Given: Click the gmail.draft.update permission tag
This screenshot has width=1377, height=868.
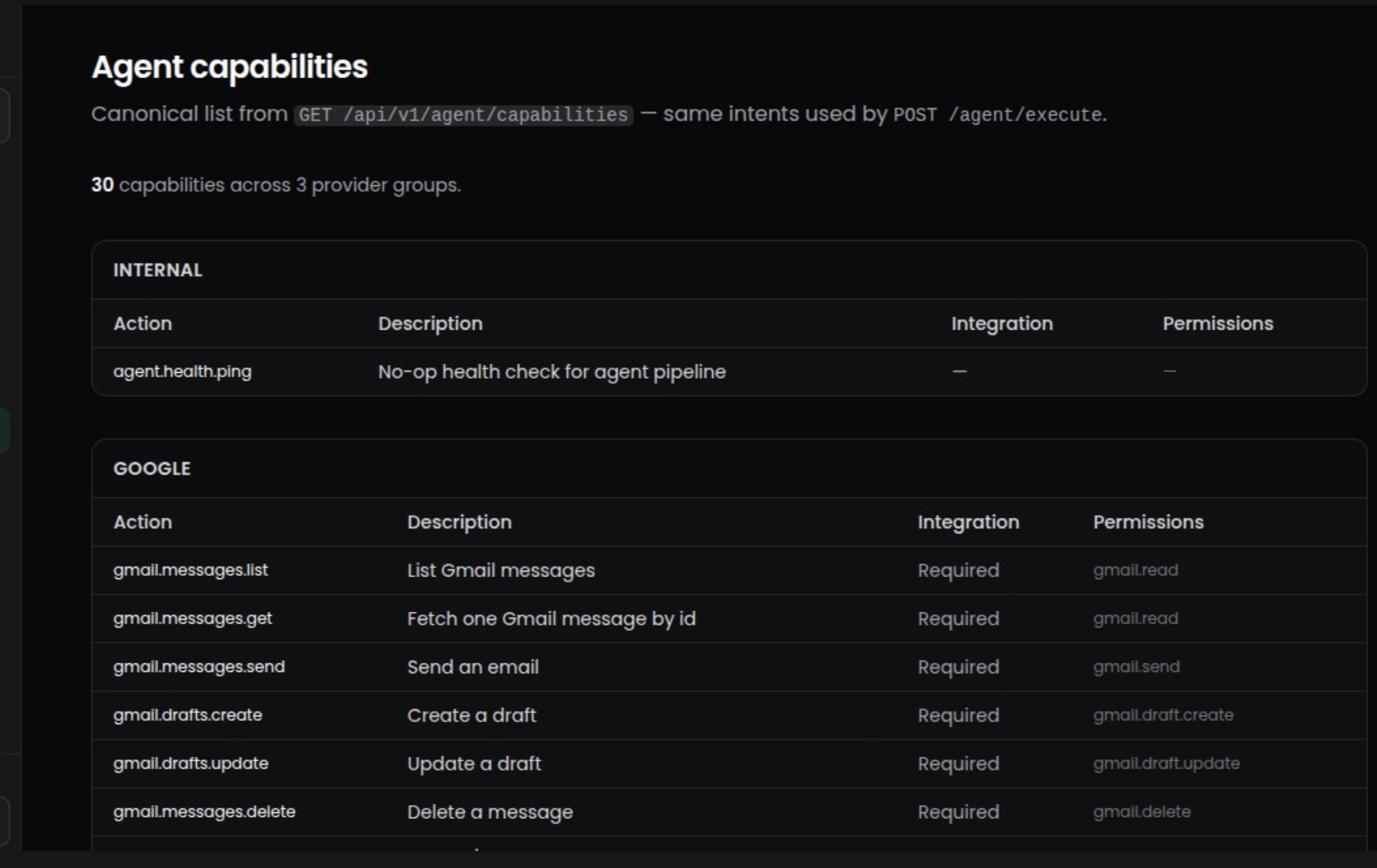Looking at the screenshot, I should [x=1166, y=763].
